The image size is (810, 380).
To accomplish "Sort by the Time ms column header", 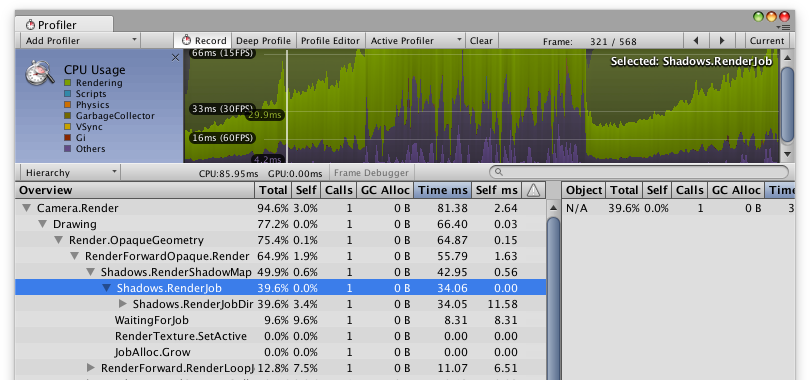I will pyautogui.click(x=443, y=191).
